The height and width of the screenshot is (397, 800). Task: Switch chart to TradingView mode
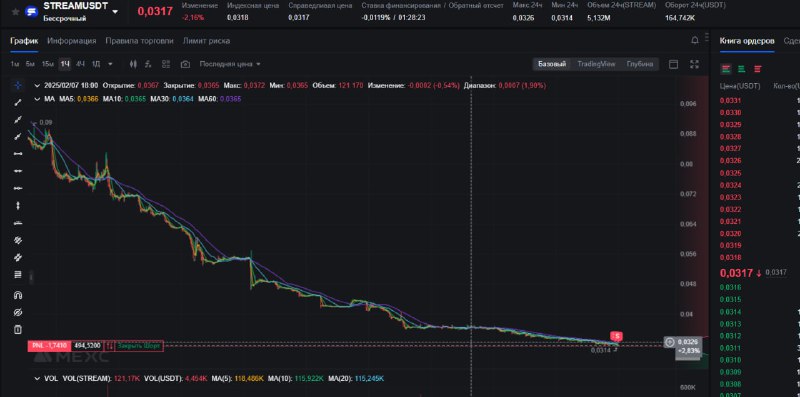click(x=596, y=64)
